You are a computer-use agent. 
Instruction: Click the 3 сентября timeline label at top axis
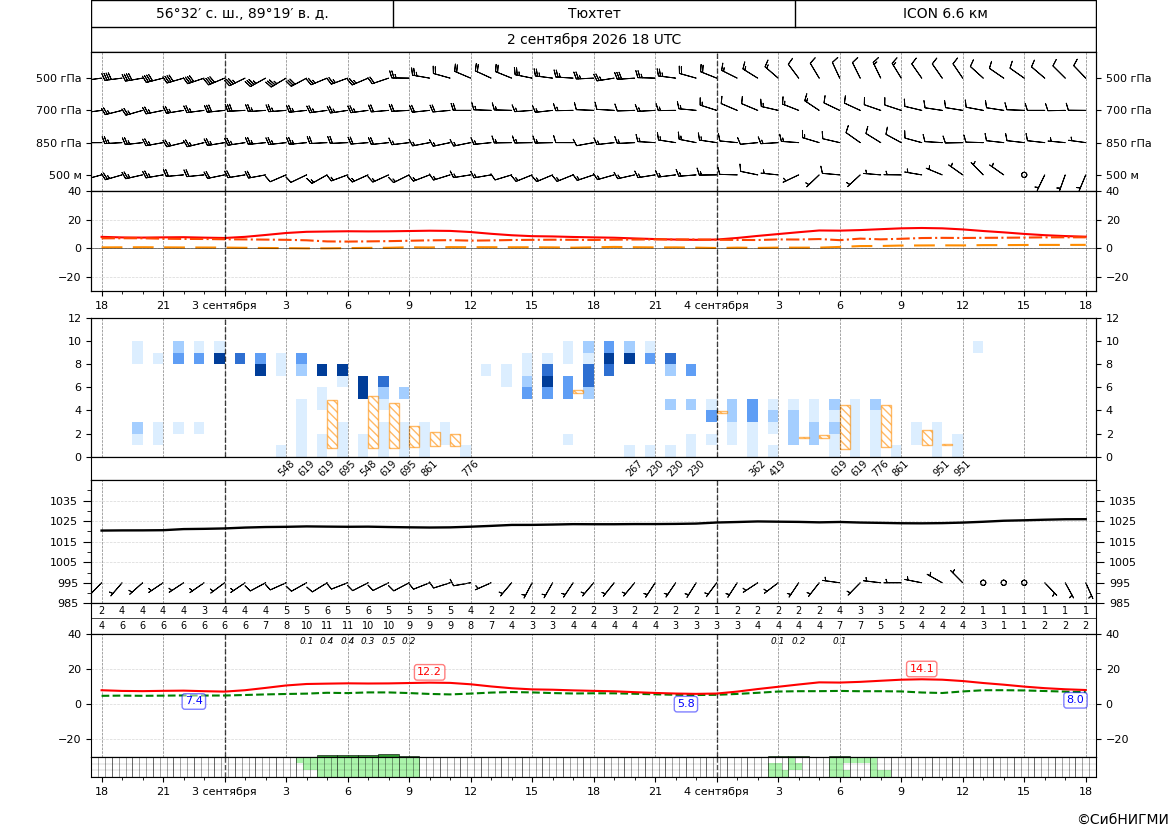pyautogui.click(x=224, y=305)
